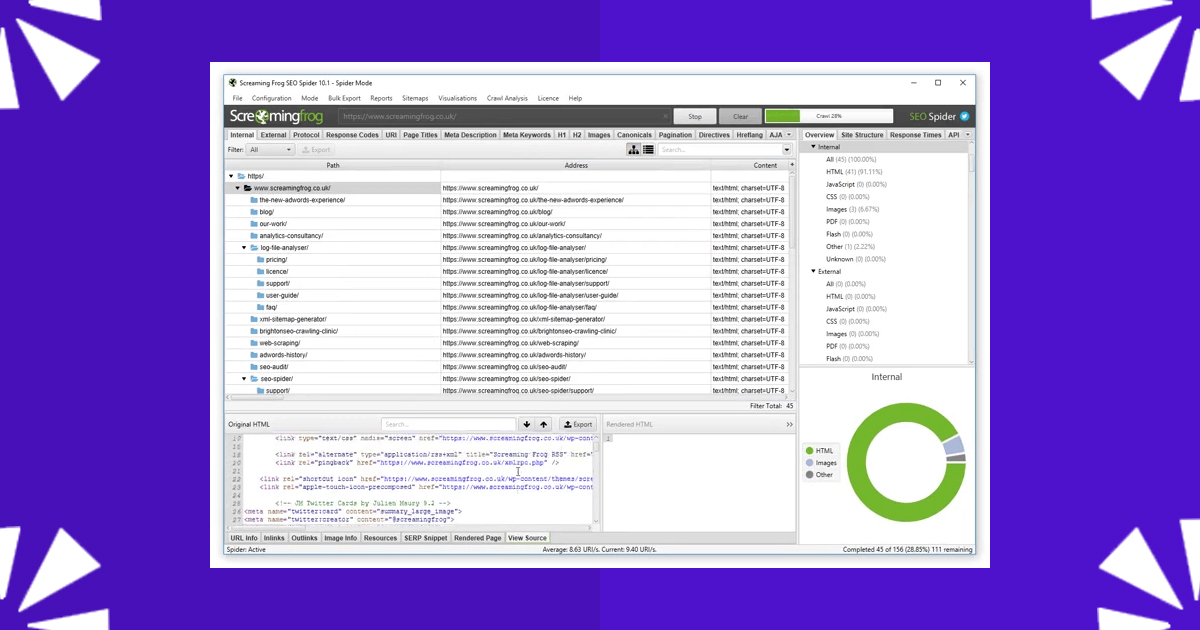Screen dimensions: 1200x630
Task: Switch to the Response Codes tab
Action: (x=352, y=135)
